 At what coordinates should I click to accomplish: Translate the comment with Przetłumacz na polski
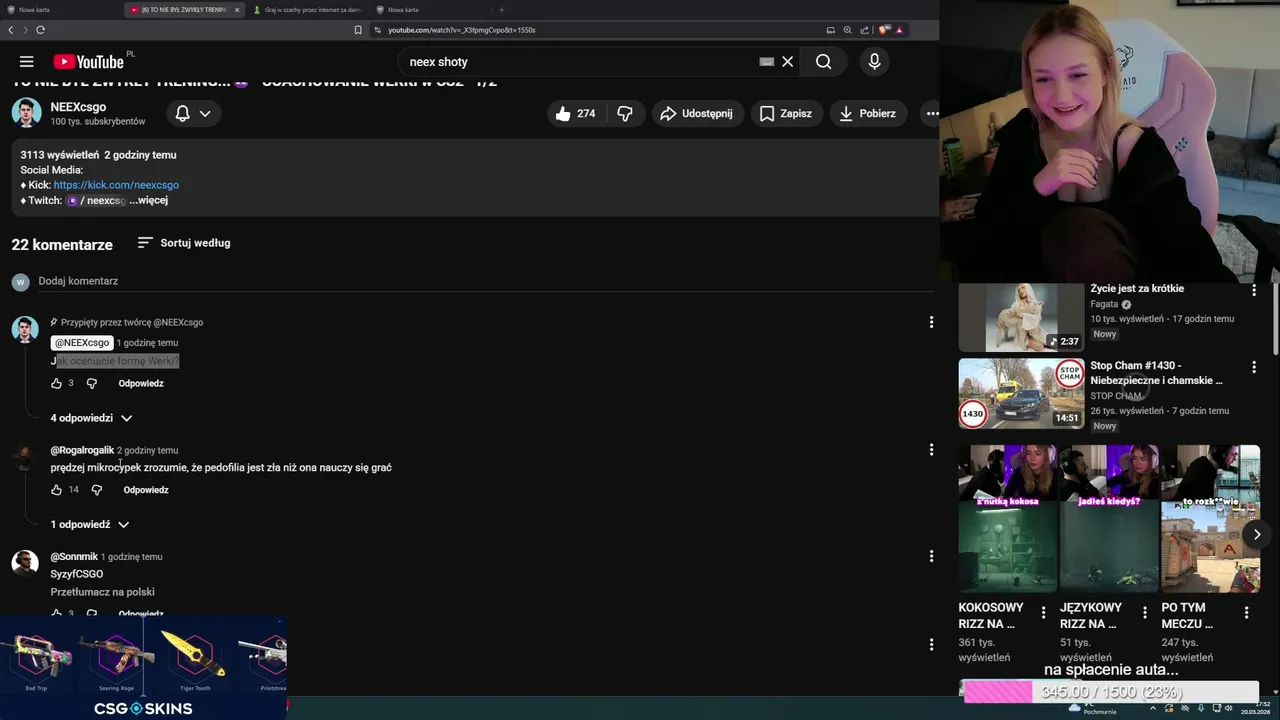pyautogui.click(x=103, y=592)
